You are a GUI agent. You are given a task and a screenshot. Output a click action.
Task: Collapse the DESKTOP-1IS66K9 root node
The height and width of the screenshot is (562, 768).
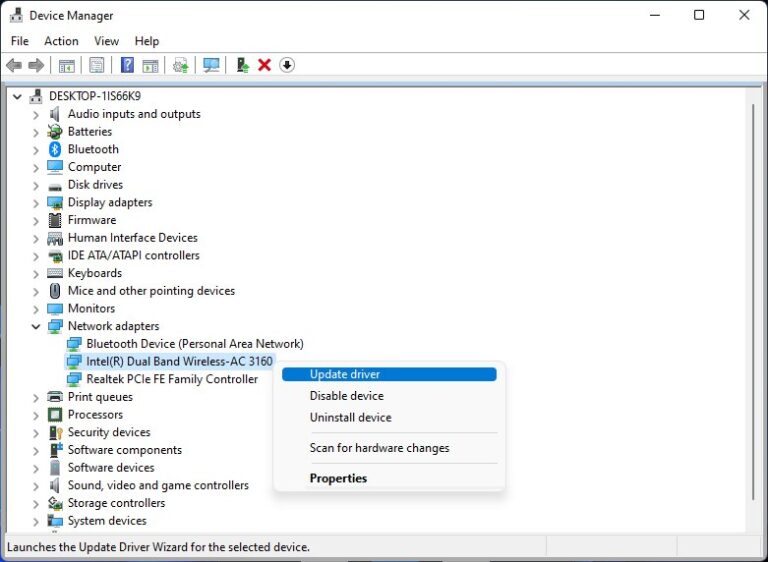click(17, 97)
